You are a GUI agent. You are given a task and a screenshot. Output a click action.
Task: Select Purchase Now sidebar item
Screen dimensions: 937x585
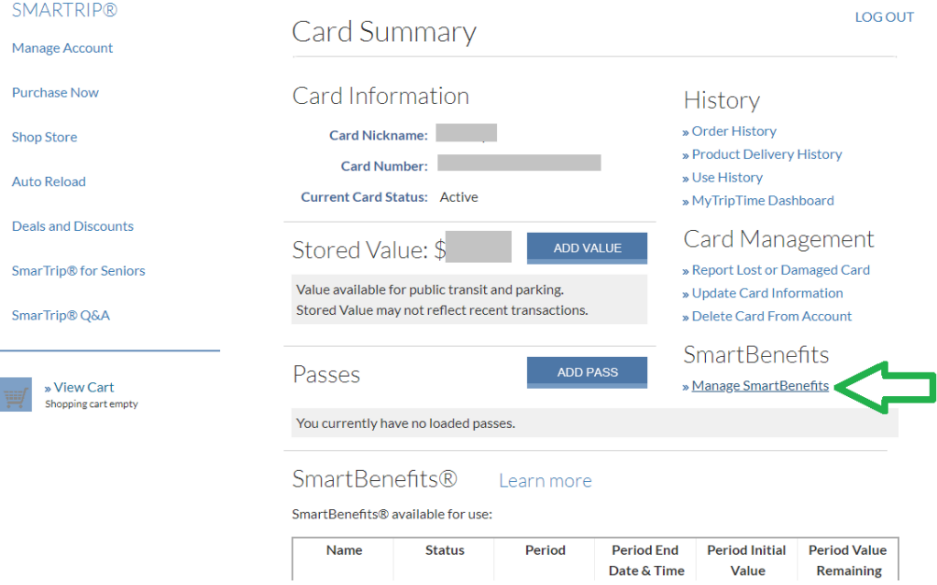(55, 93)
